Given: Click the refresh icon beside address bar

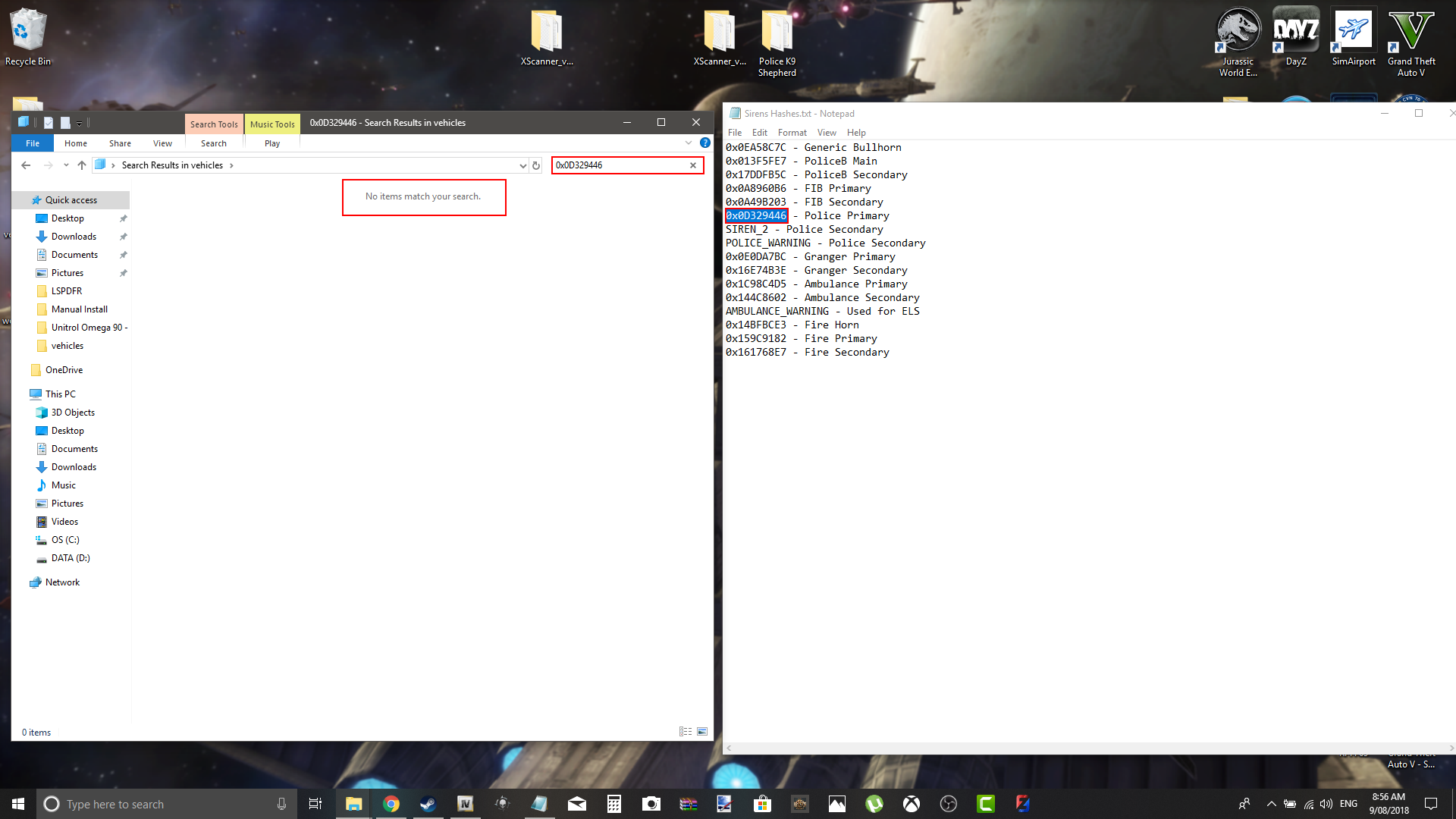Looking at the screenshot, I should (536, 165).
